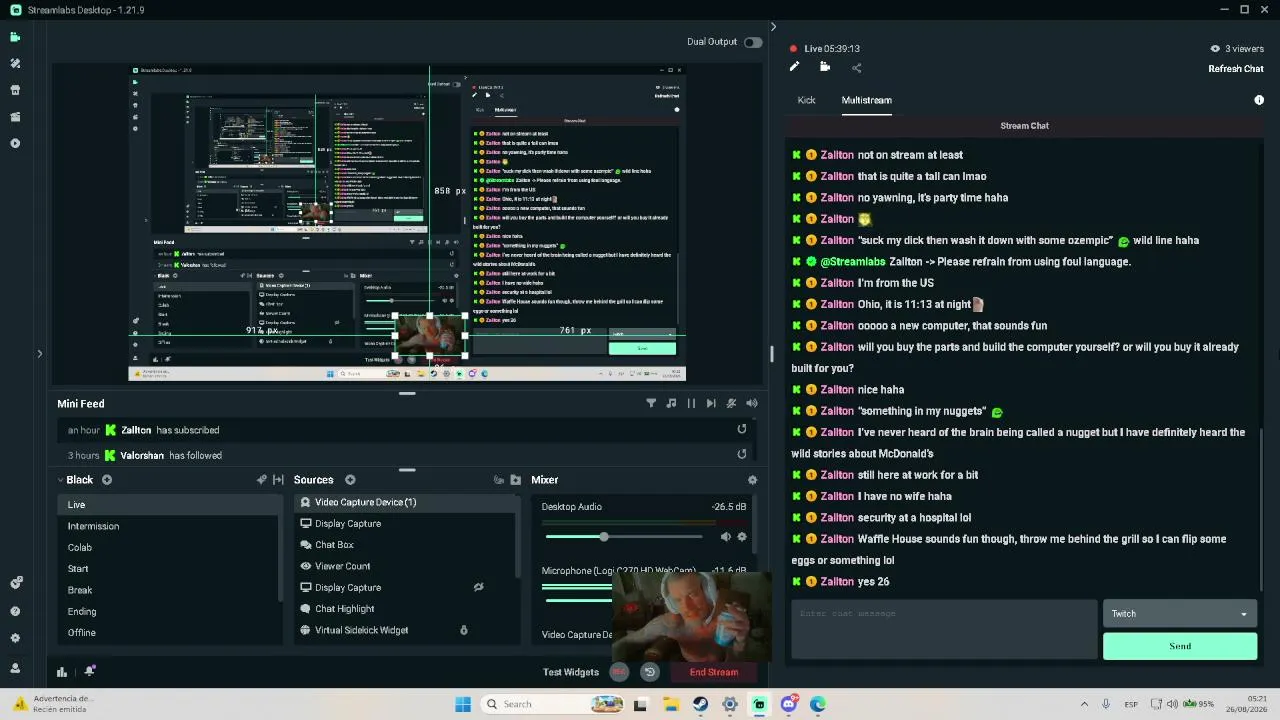Start the Replay Buffer round button
This screenshot has width=1280, height=720.
650,672
